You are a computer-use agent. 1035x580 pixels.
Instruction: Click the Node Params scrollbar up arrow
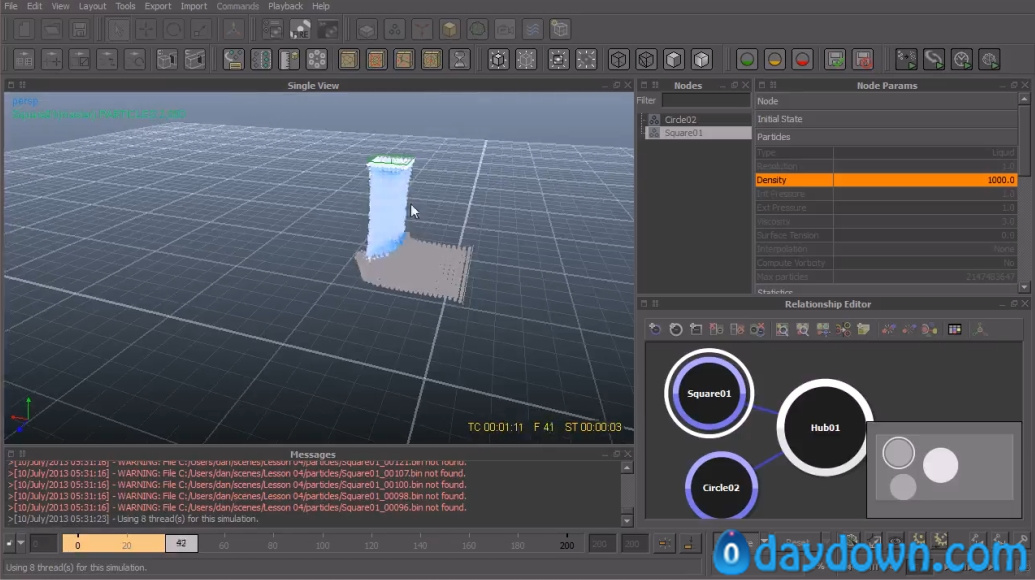pyautogui.click(x=1024, y=99)
